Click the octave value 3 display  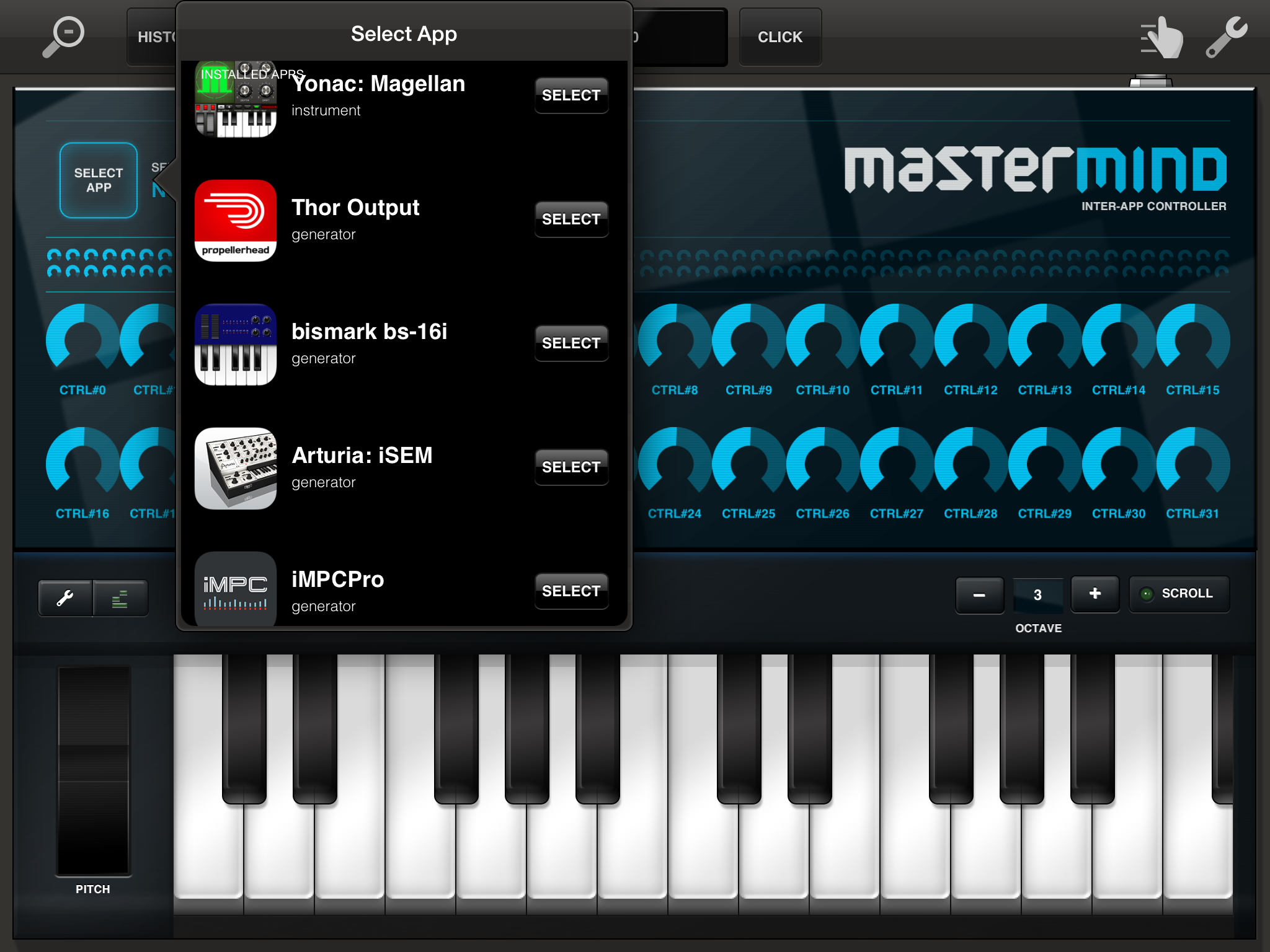(1037, 595)
